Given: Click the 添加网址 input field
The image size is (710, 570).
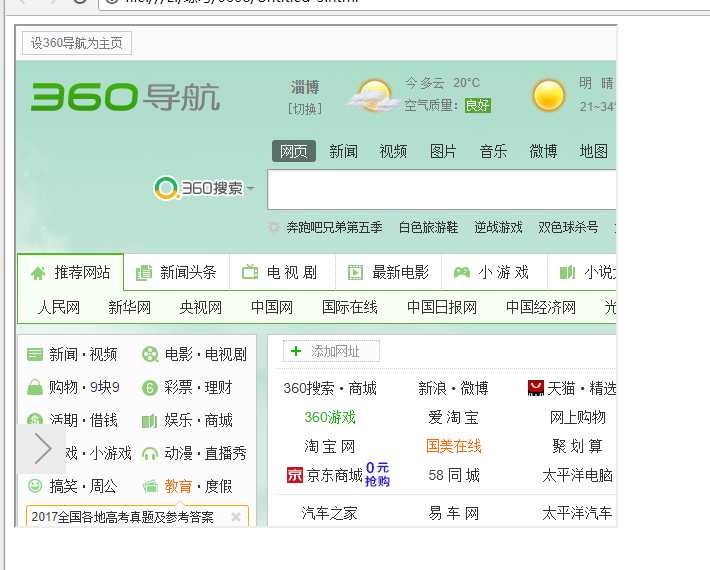Looking at the screenshot, I should (331, 351).
